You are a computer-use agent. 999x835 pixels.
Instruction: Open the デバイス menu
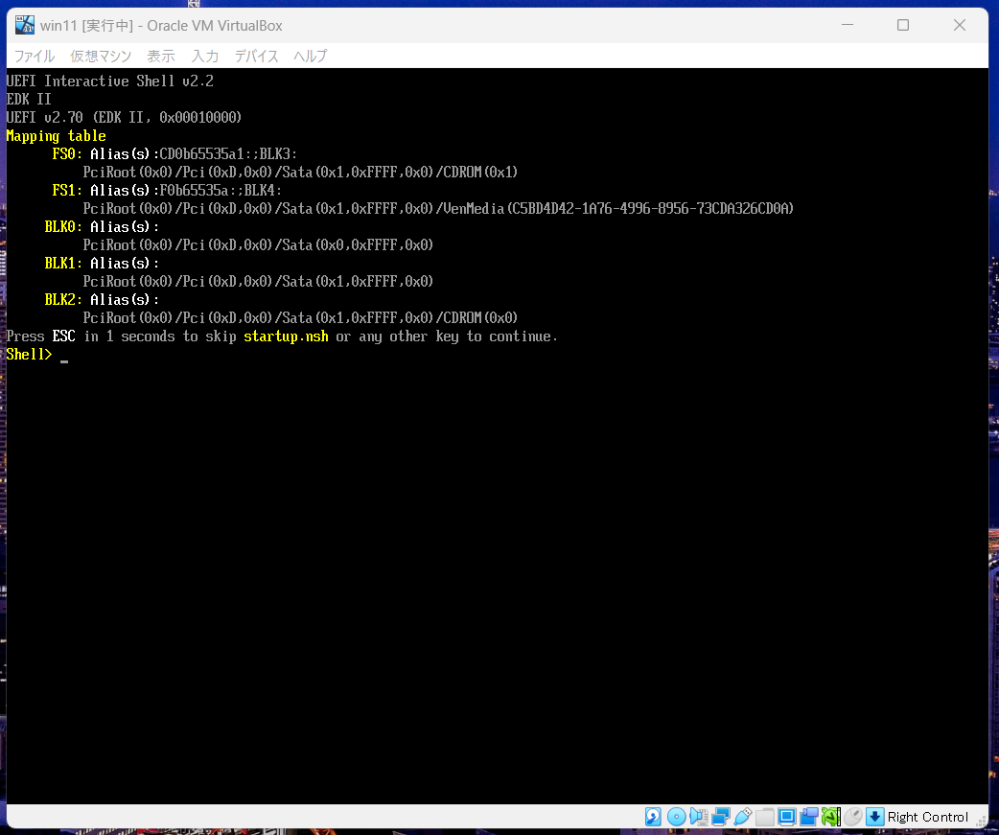pos(256,56)
